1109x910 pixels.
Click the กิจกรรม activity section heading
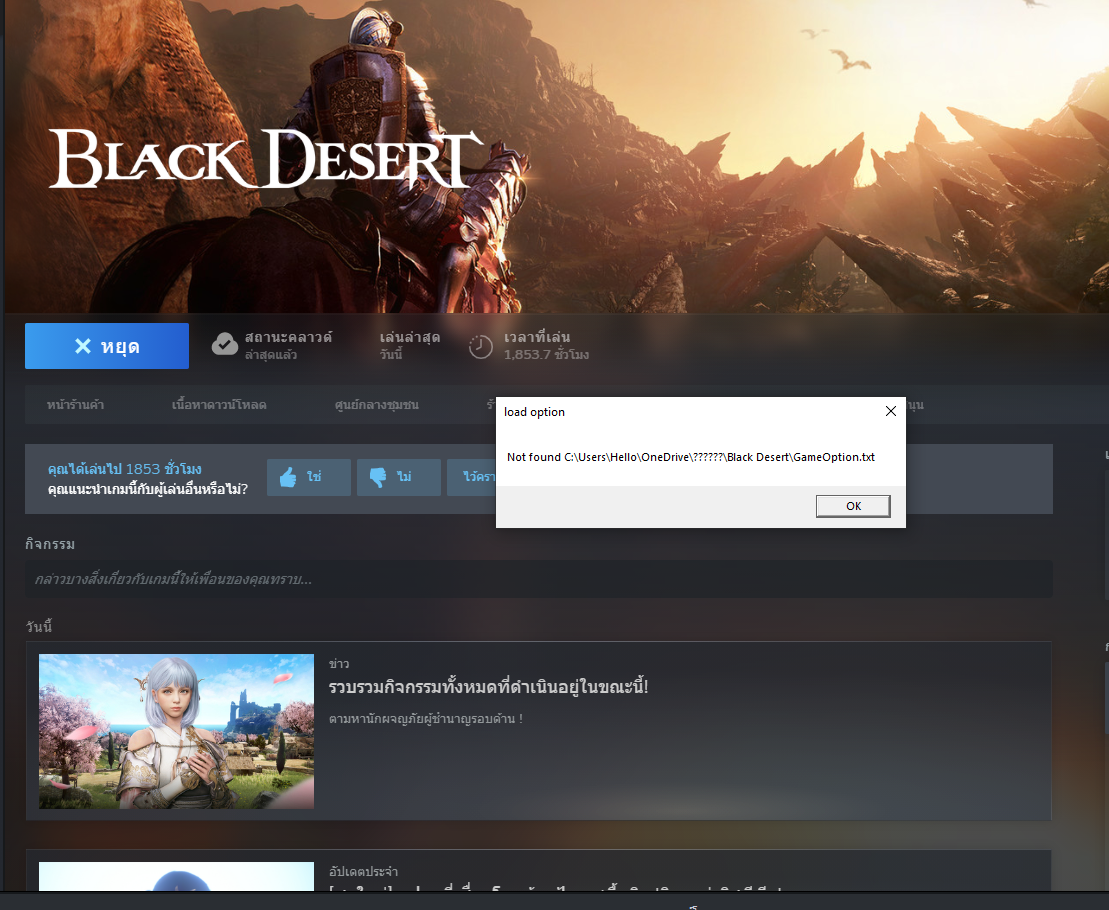tap(50, 544)
